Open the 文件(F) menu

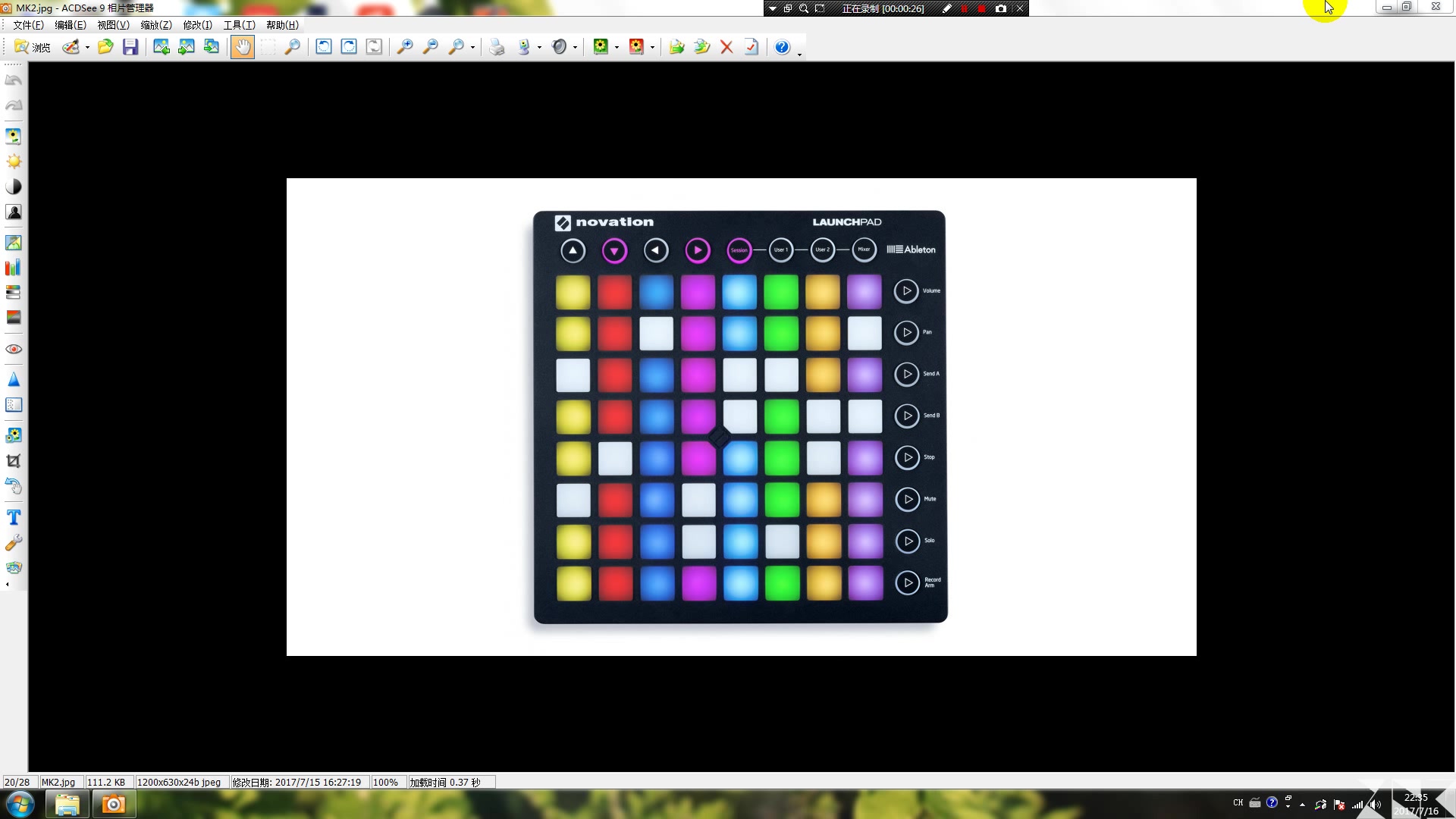[28, 25]
